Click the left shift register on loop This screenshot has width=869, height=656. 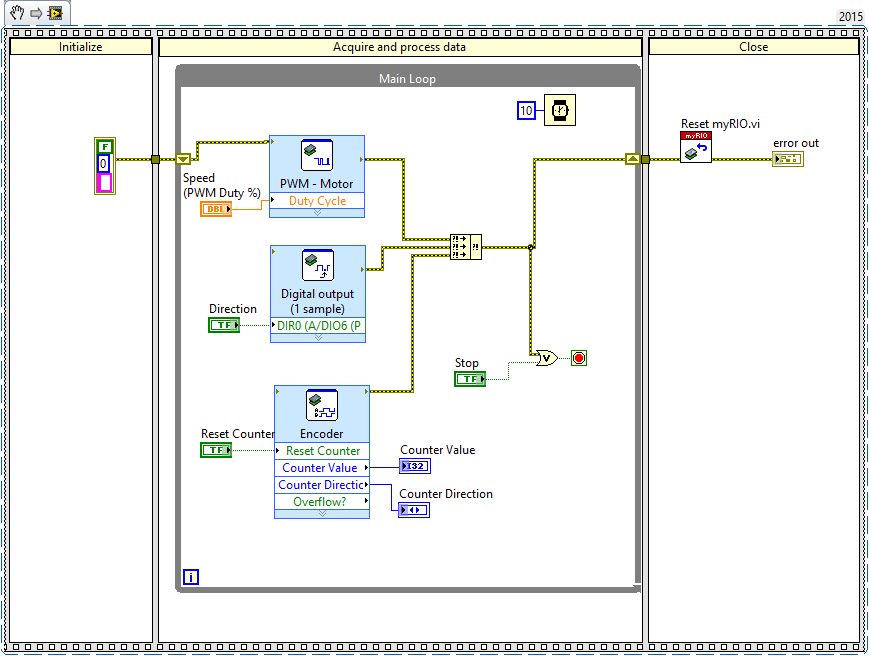[x=183, y=160]
